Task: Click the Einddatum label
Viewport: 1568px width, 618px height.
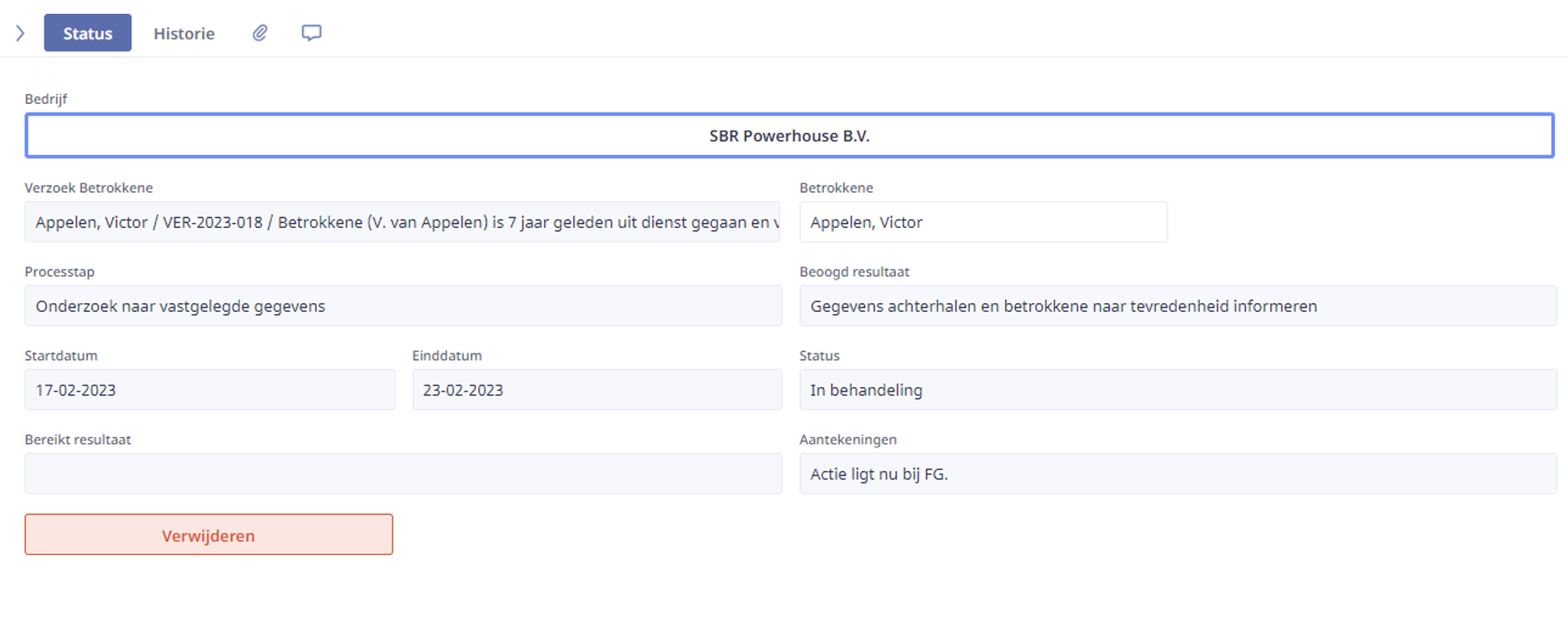Action: pos(447,356)
